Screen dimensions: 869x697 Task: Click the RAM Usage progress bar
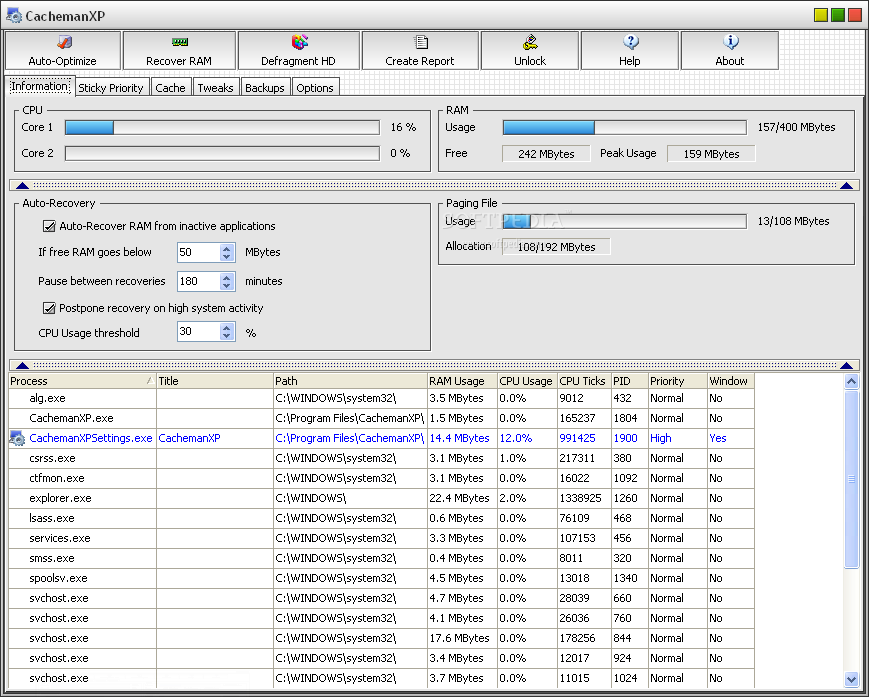pyautogui.click(x=625, y=127)
